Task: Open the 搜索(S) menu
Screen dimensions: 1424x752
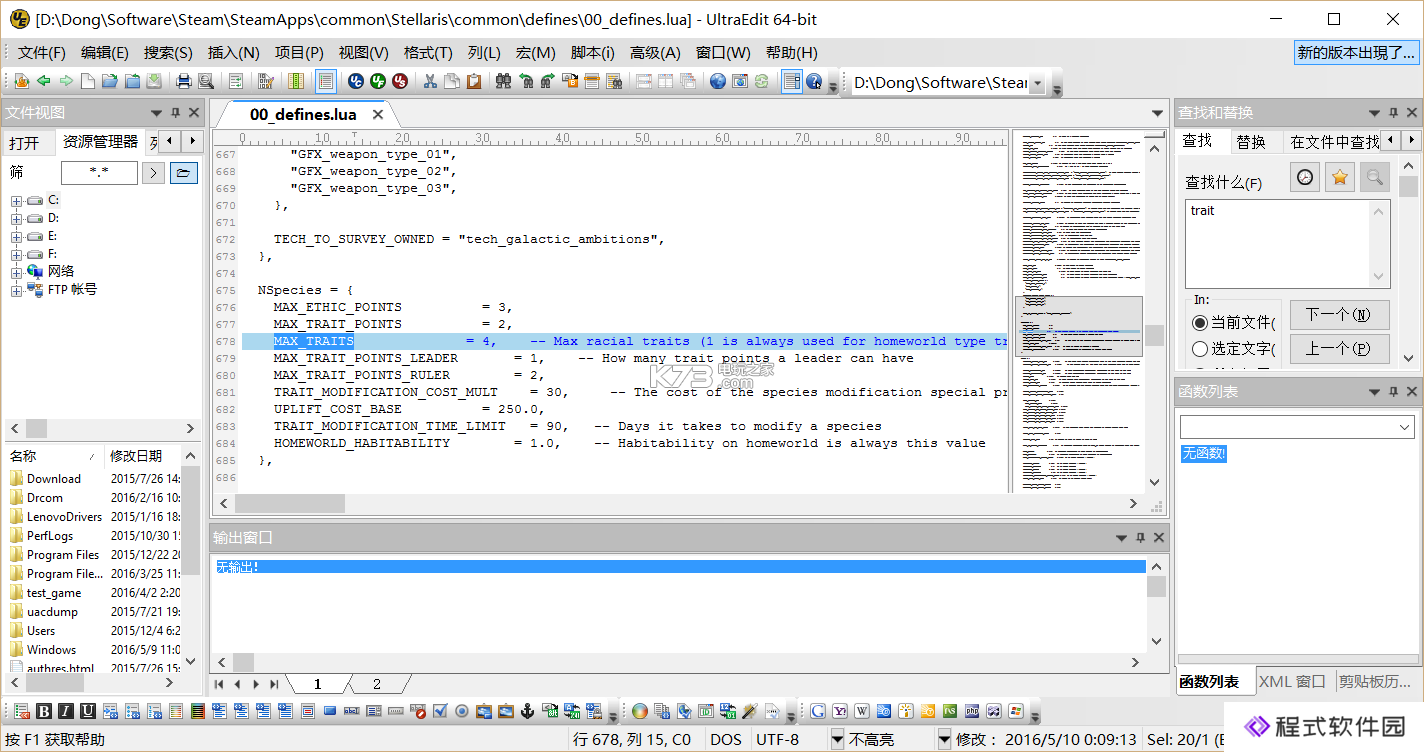Action: [168, 53]
